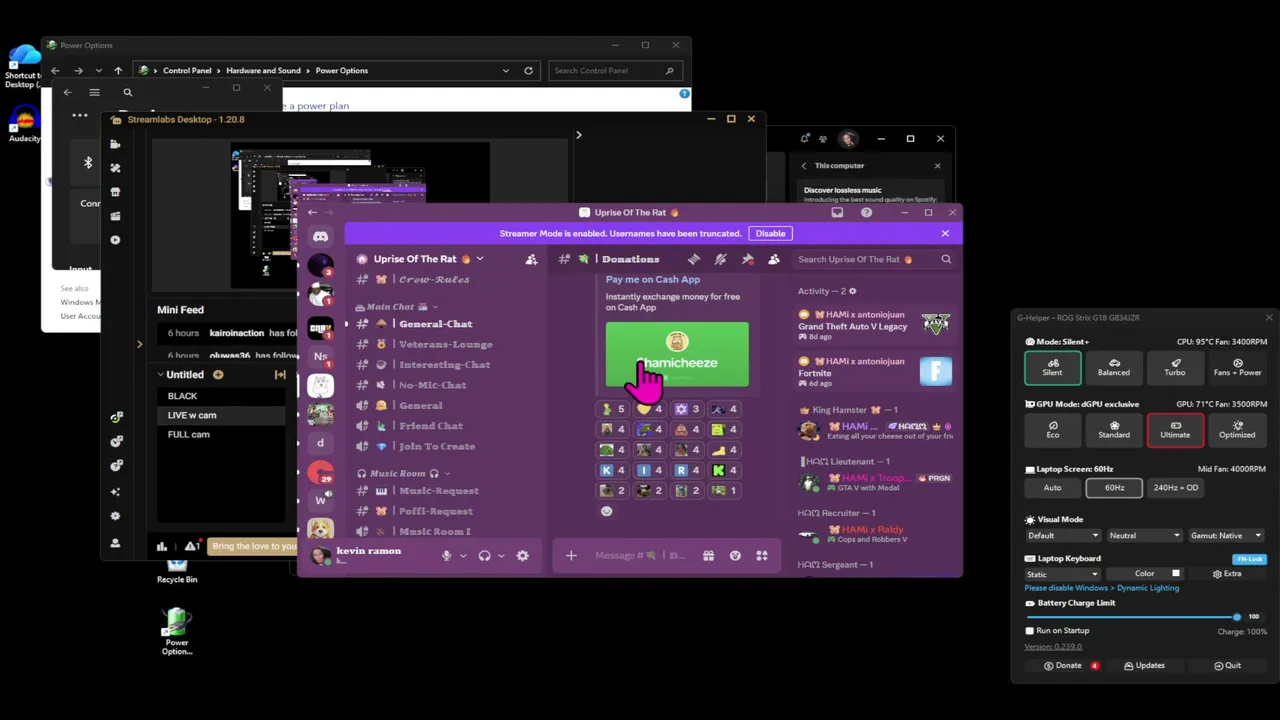The image size is (1280, 720).
Task: Collapse Untitled scene collection in Streamlabs
Action: point(160,374)
